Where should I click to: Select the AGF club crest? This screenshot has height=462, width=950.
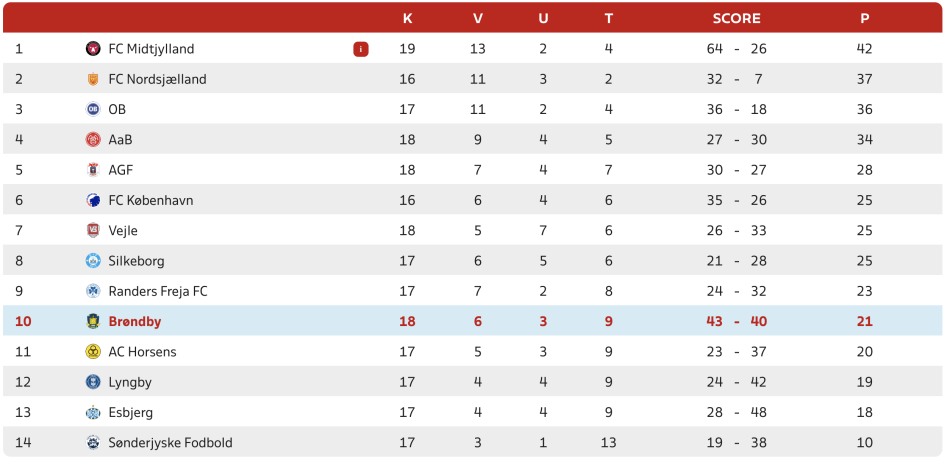pyautogui.click(x=93, y=170)
